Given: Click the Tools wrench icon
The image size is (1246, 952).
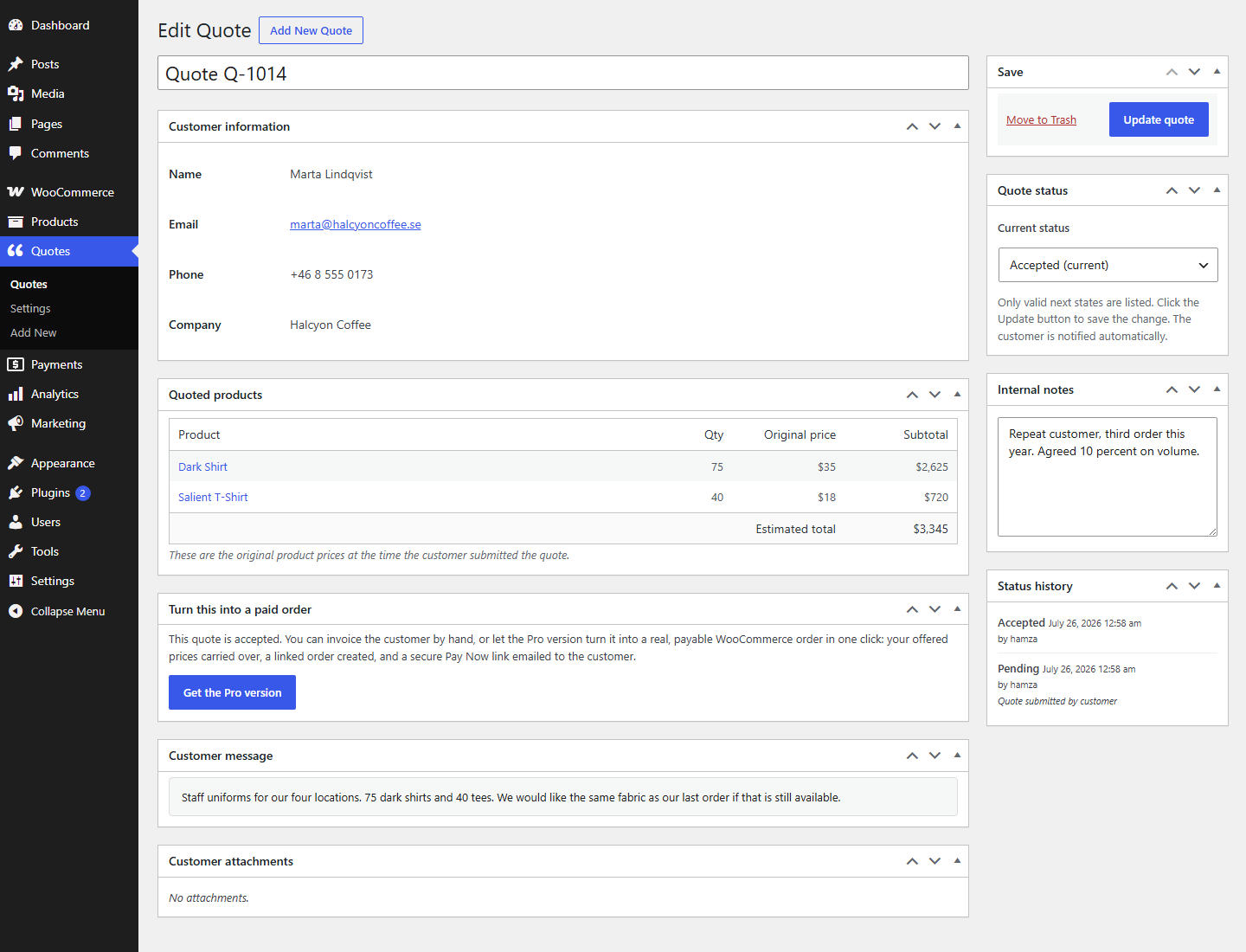Looking at the screenshot, I should [x=16, y=551].
